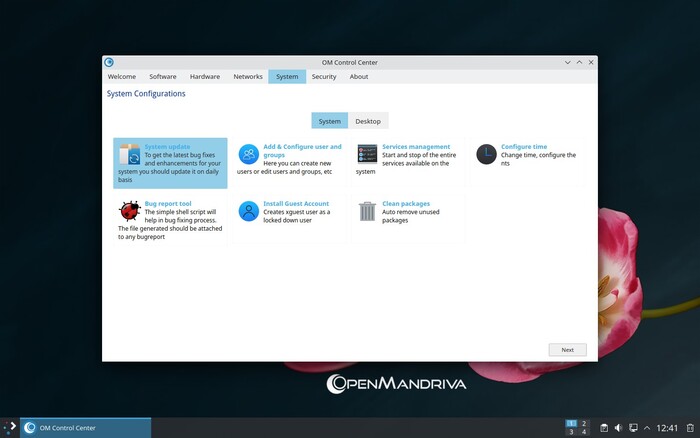Screen dimensions: 700x438
Task: Open 'Services management' title link
Action: tap(416, 146)
